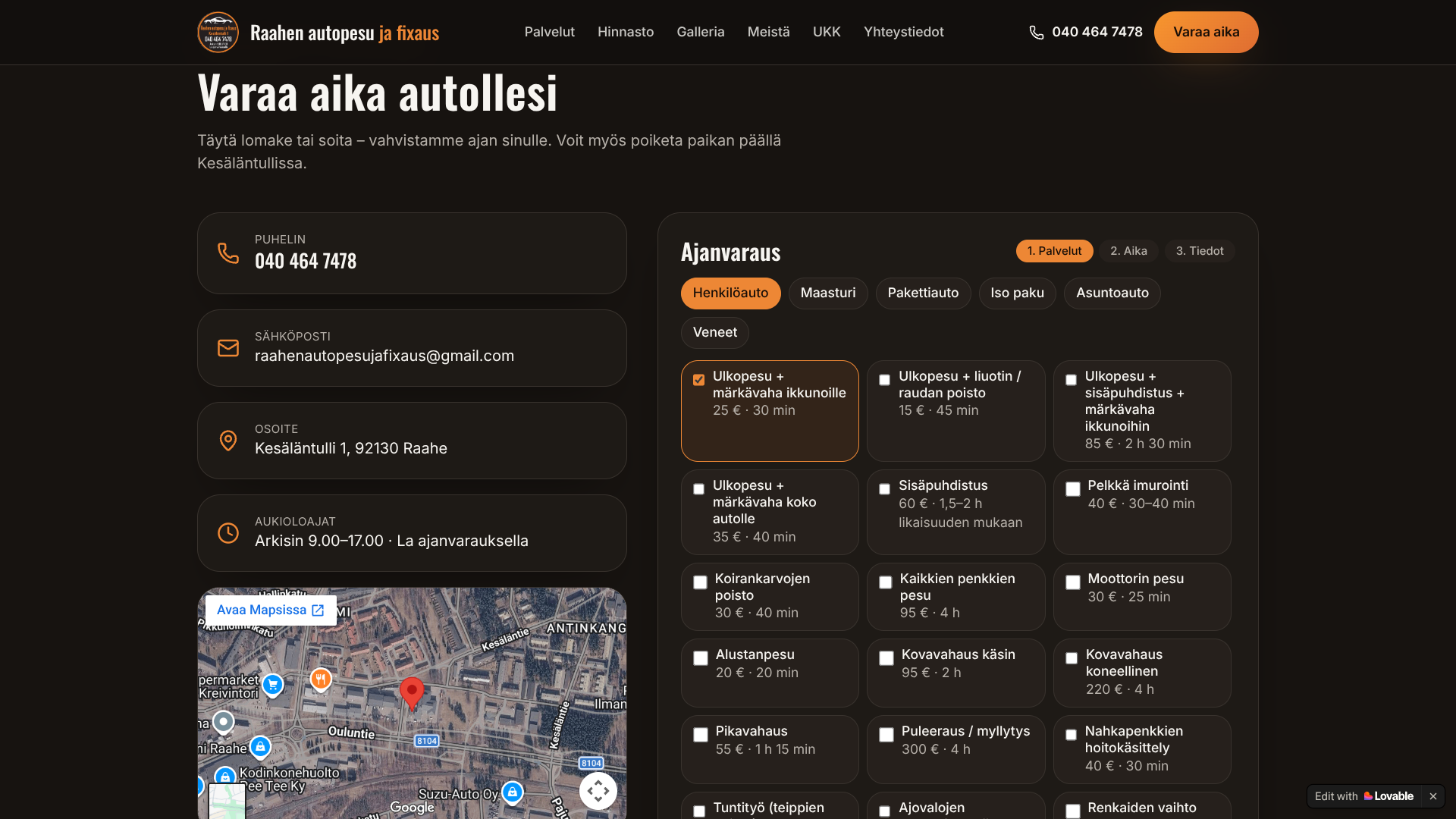Click the map pan arrows control
The width and height of the screenshot is (1456, 819).
coord(598,791)
